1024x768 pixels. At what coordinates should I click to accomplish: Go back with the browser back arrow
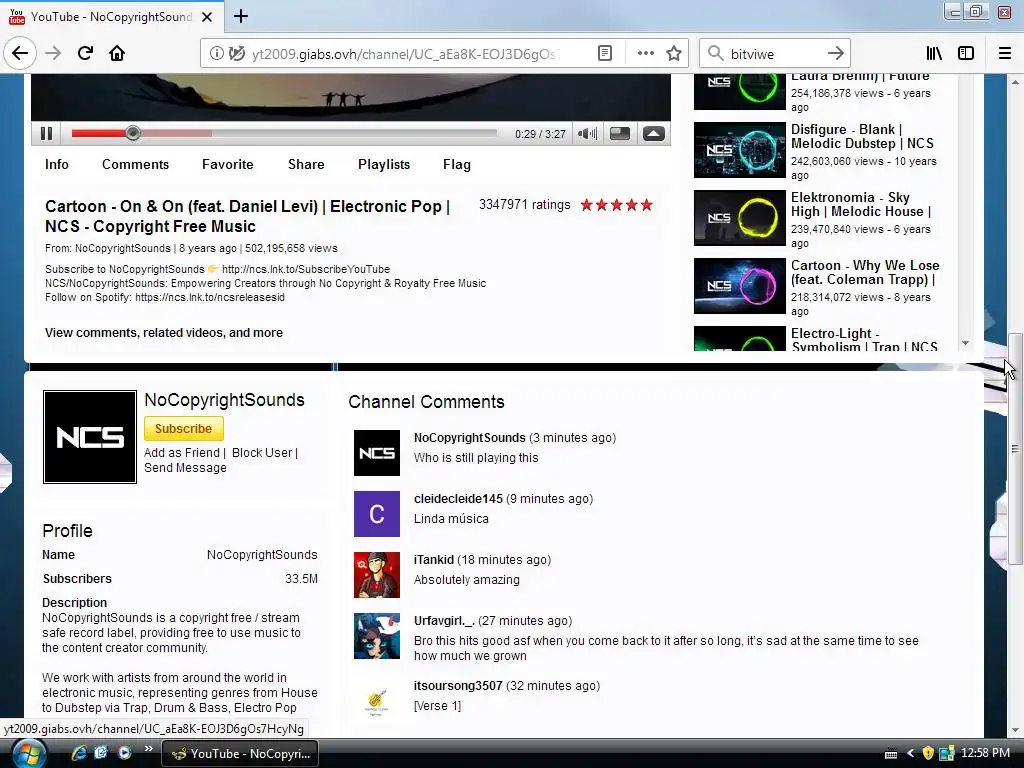click(20, 53)
